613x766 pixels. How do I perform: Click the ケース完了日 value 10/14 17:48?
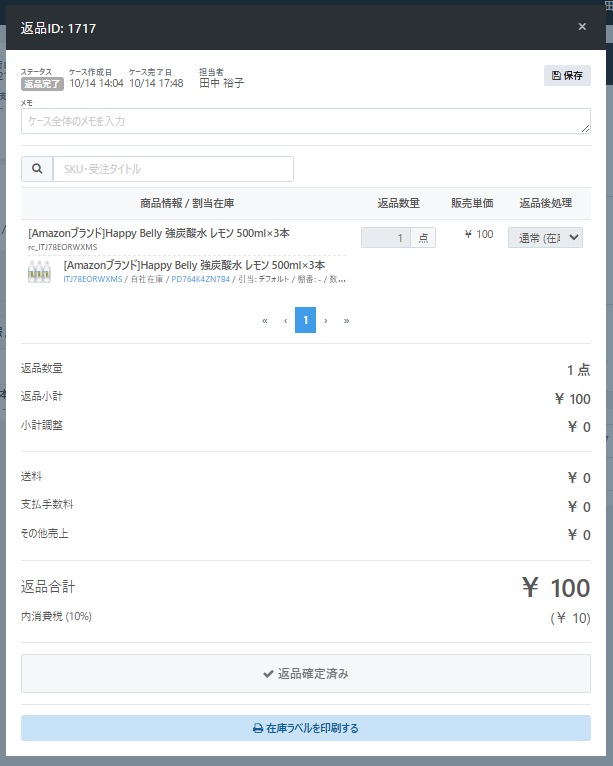pos(156,84)
